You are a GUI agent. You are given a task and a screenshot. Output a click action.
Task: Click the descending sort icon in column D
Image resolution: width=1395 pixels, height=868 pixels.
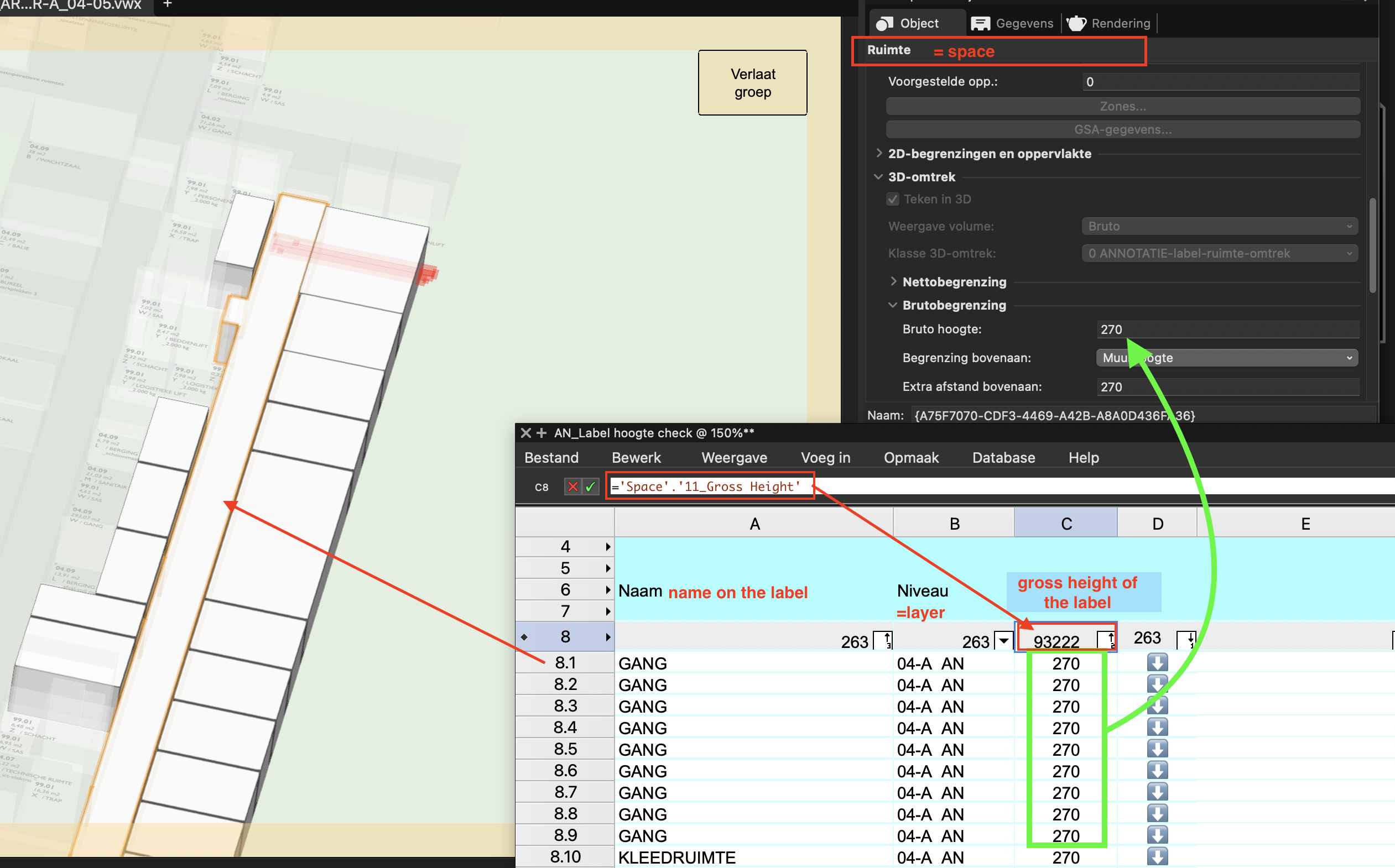1186,639
